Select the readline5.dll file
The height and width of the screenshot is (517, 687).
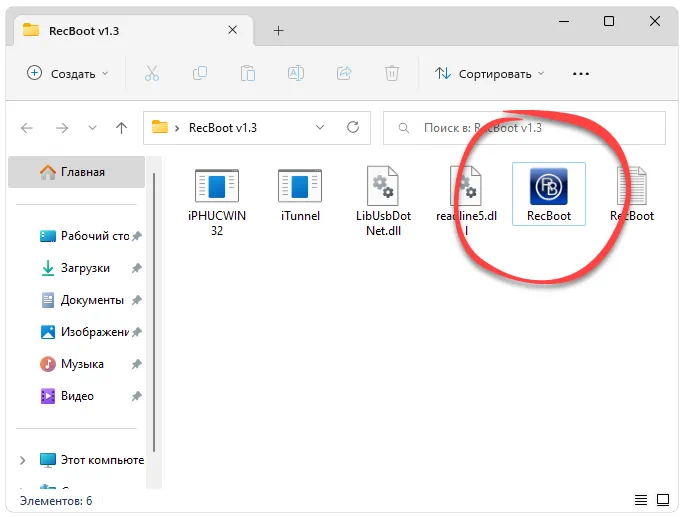click(x=467, y=202)
